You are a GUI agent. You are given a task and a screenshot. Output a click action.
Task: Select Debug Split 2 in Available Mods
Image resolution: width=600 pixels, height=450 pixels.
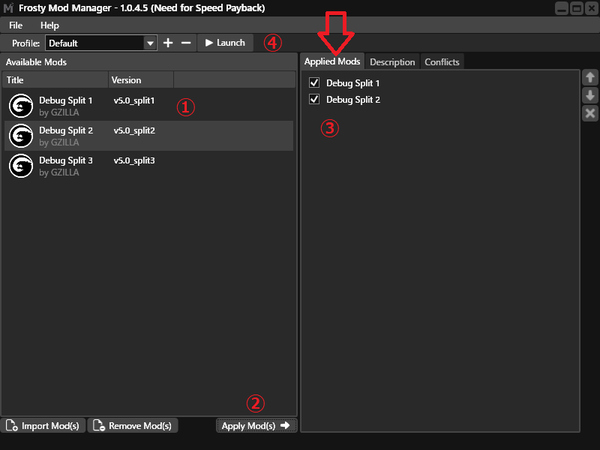point(149,136)
